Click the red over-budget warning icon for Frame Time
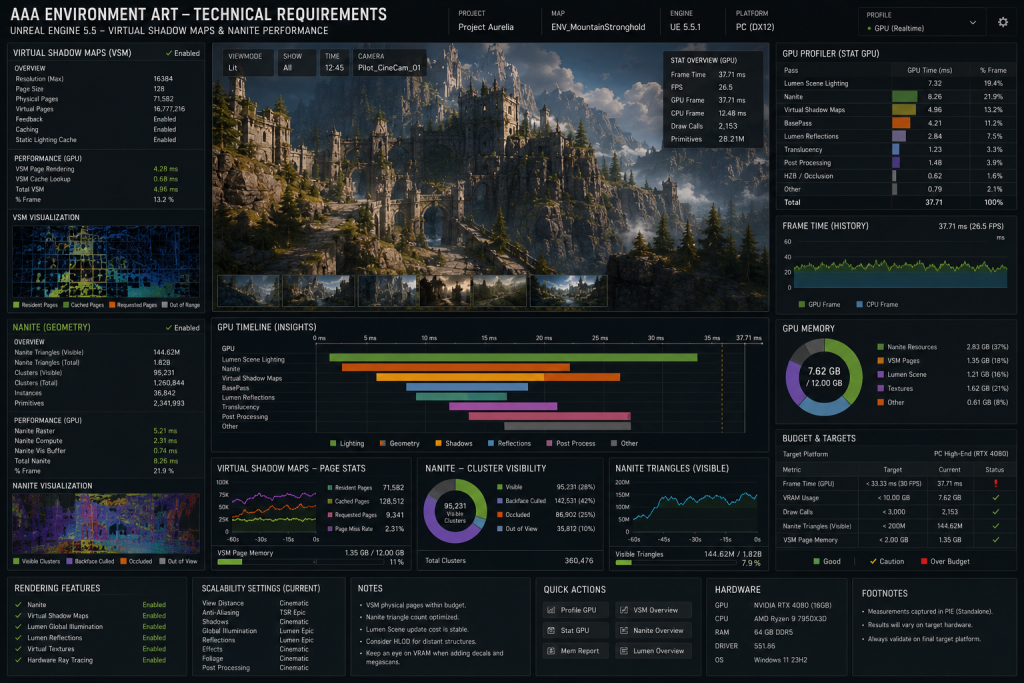Screen dimensions: 1024x683 [x=995, y=484]
